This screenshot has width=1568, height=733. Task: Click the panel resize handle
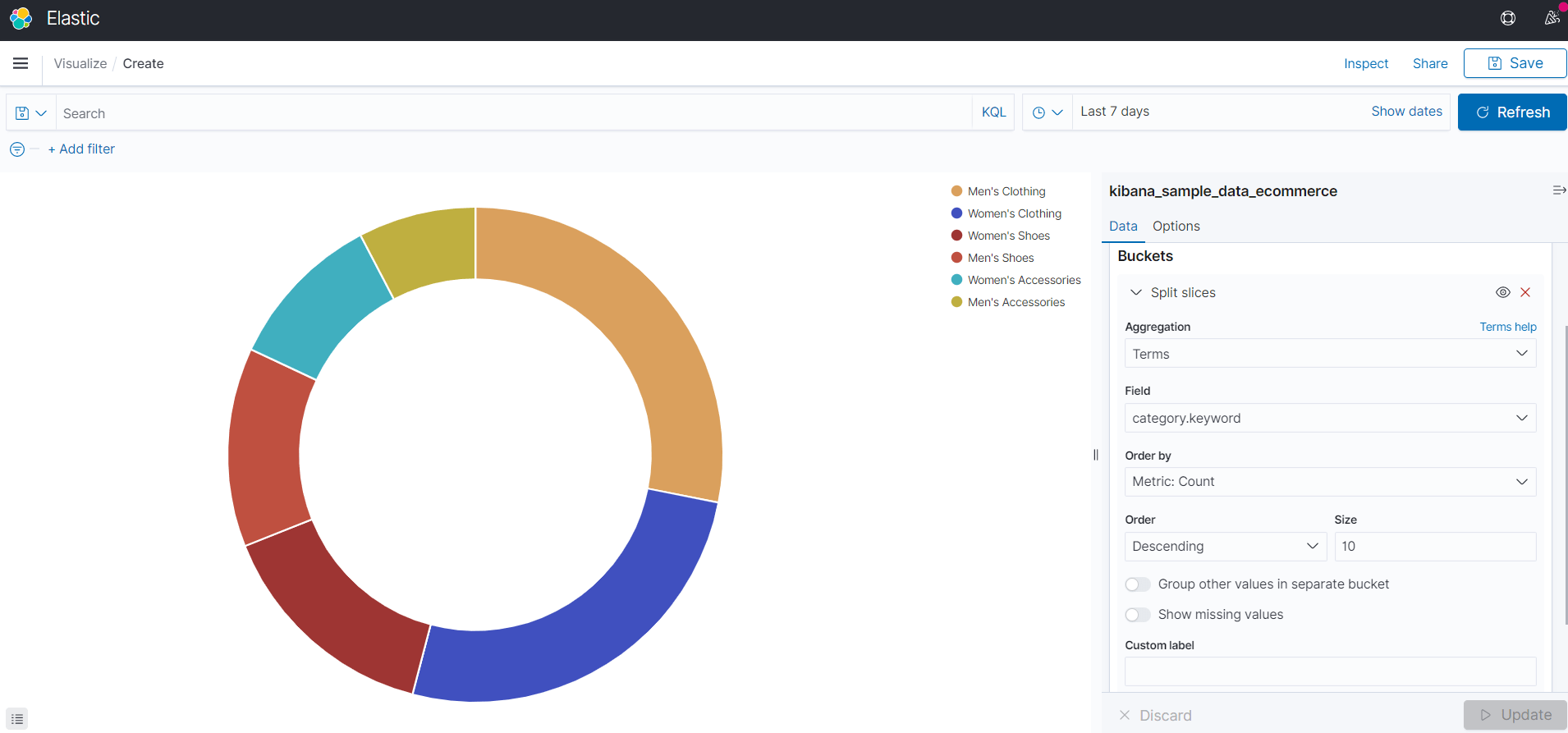[x=1096, y=455]
